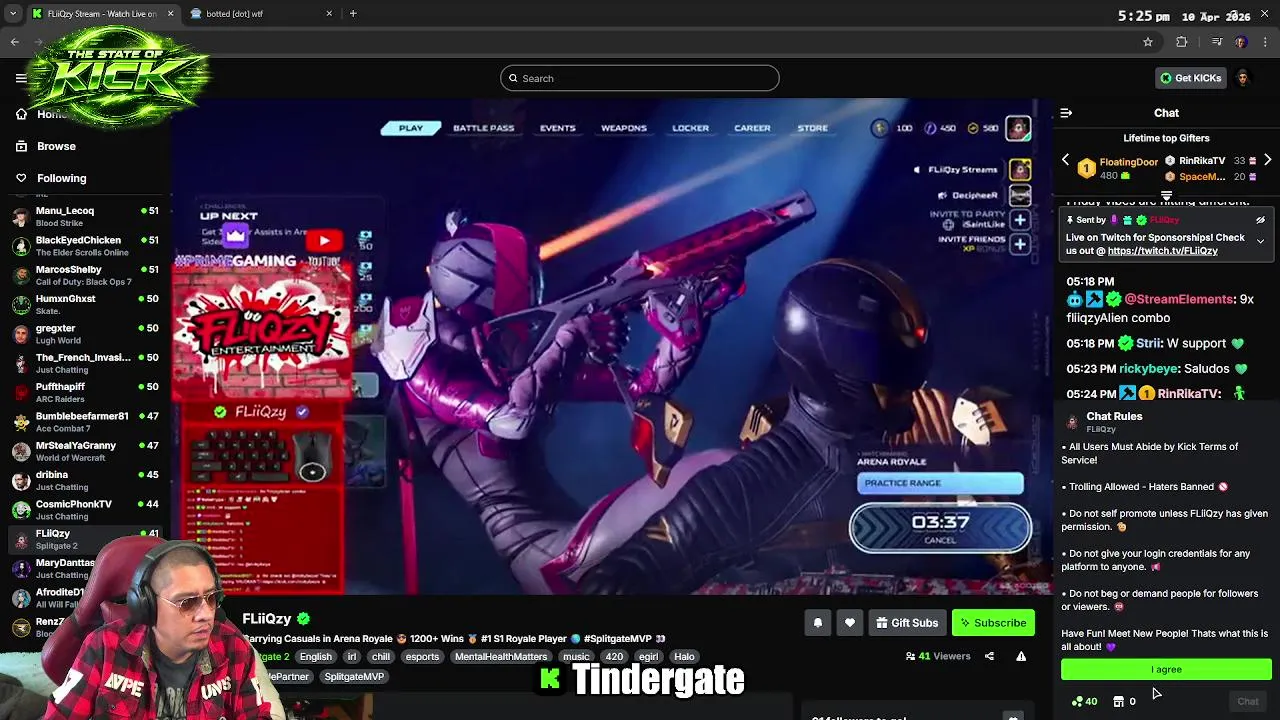Viewport: 1280px width, 720px height.
Task: Open Puffthapiff channel in sidebar
Action: pos(84,392)
